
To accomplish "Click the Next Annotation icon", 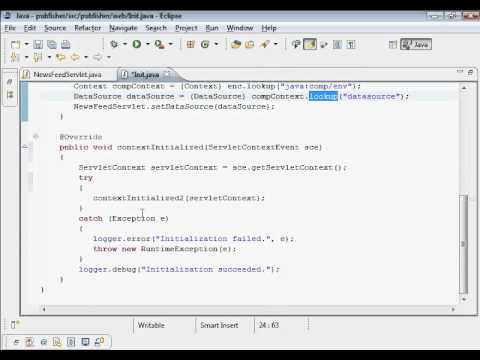I will point(14,57).
